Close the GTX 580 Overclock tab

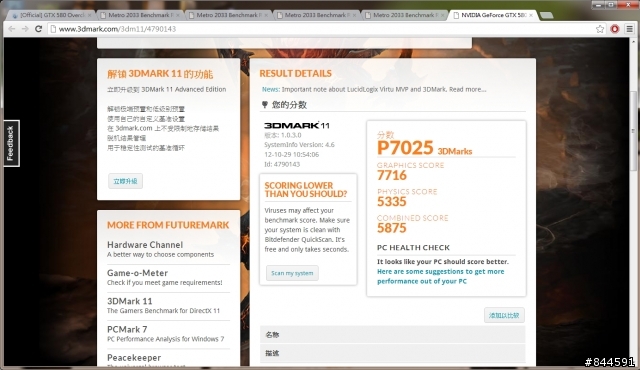click(x=89, y=15)
